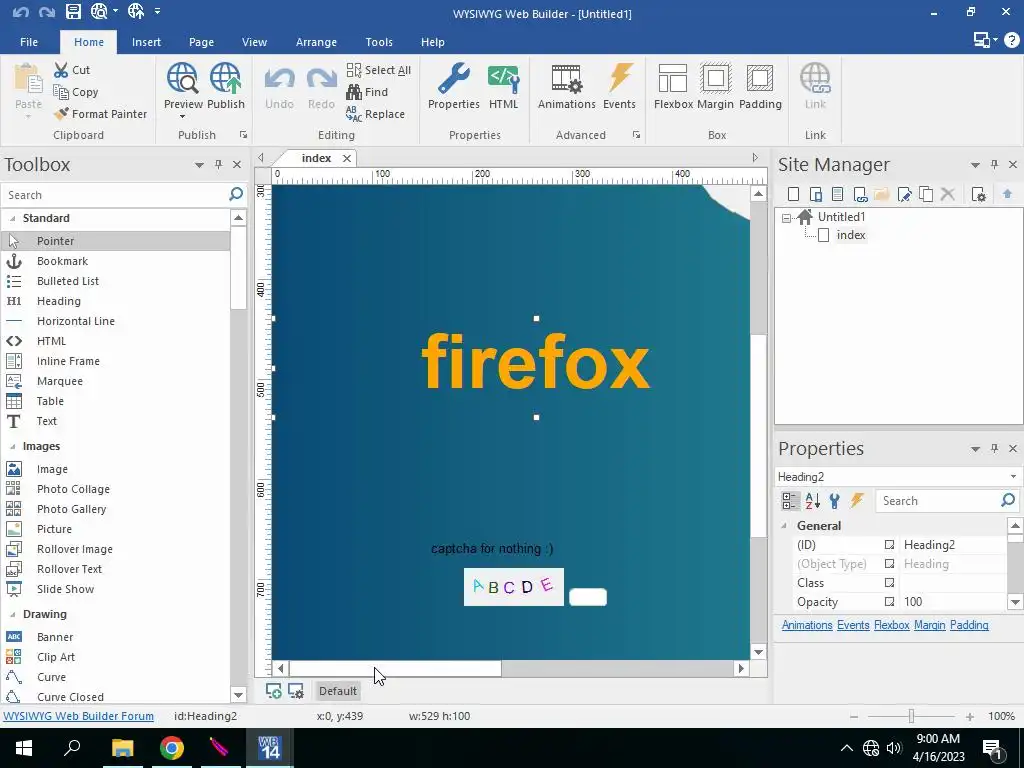Click the zoom slider handle
Viewport: 1024px width, 768px height.
(911, 716)
